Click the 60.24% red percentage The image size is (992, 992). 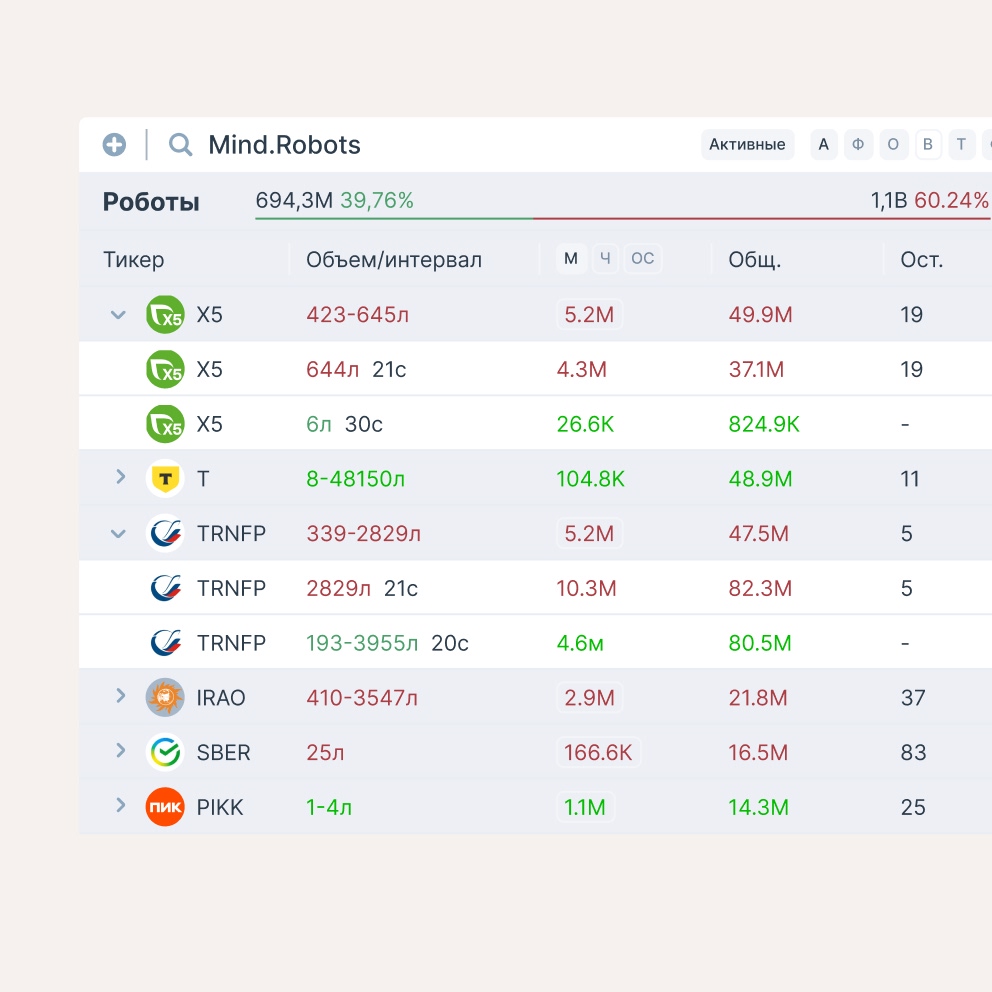(x=951, y=200)
